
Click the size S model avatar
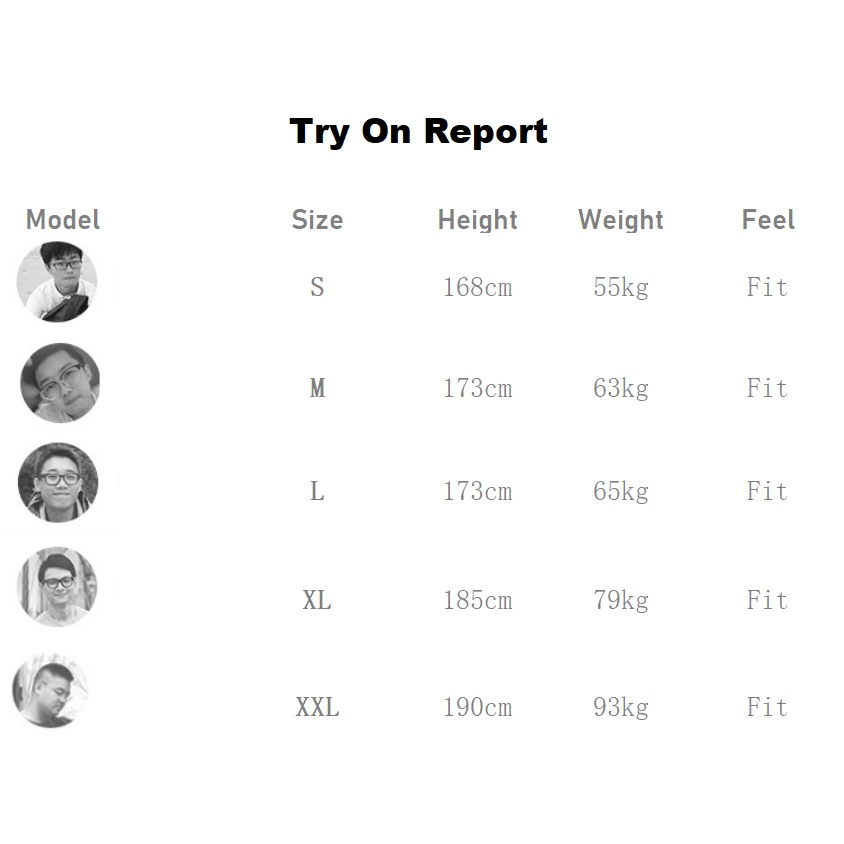pos(57,282)
